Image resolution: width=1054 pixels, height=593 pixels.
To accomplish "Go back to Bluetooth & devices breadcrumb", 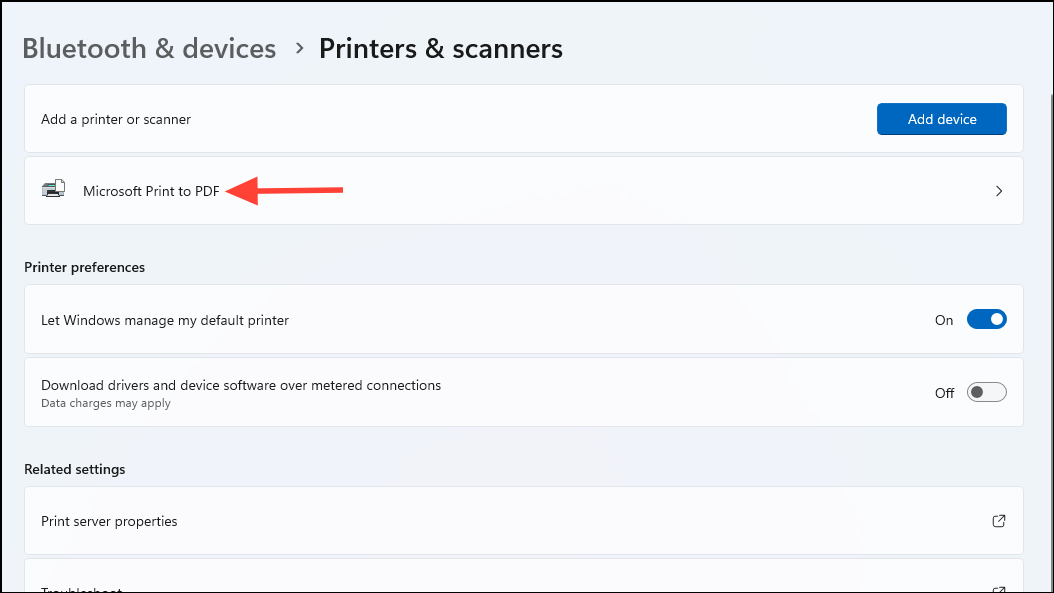I will [x=149, y=48].
